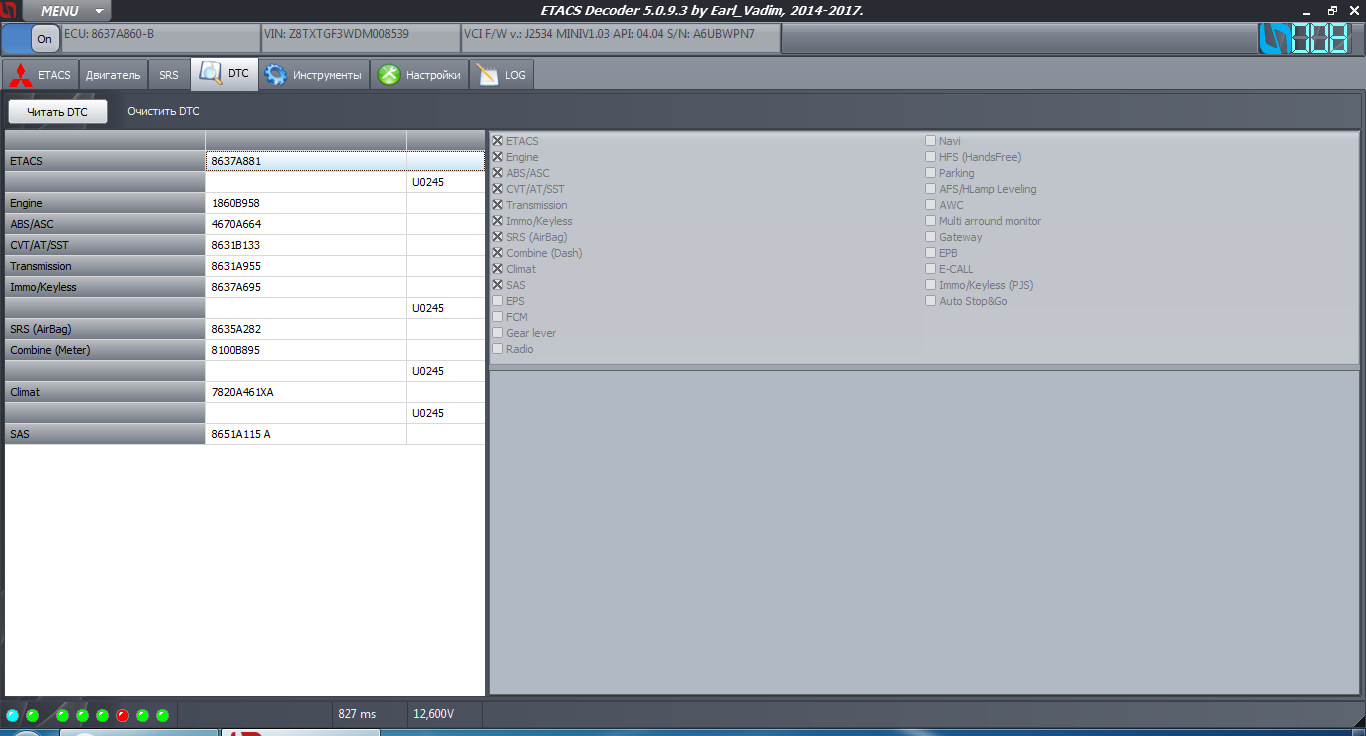
Task: Click the 8651A115 A cell
Action: (306, 434)
